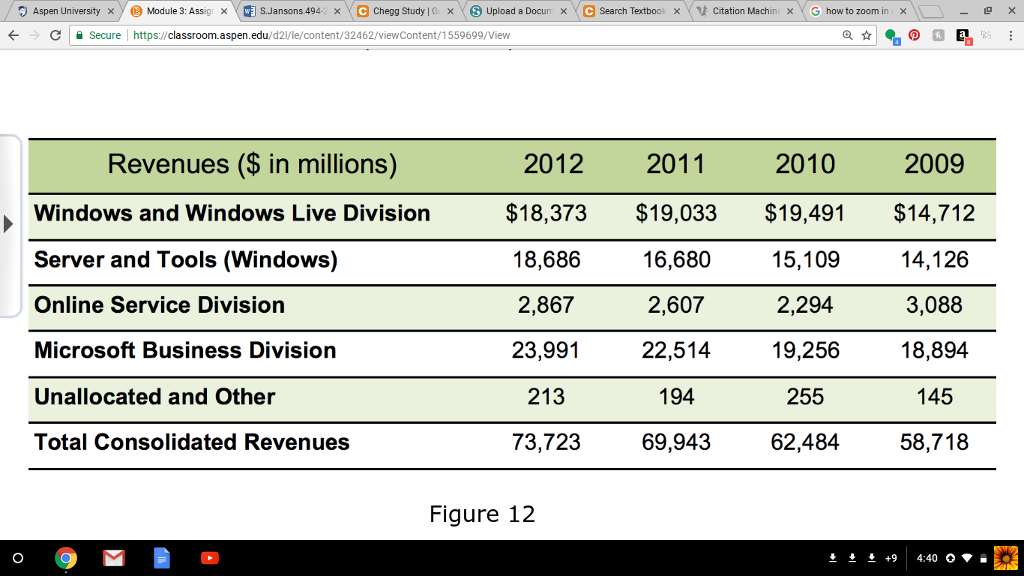This screenshot has width=1024, height=576.
Task: Go back to the previous page
Action: [x=14, y=35]
